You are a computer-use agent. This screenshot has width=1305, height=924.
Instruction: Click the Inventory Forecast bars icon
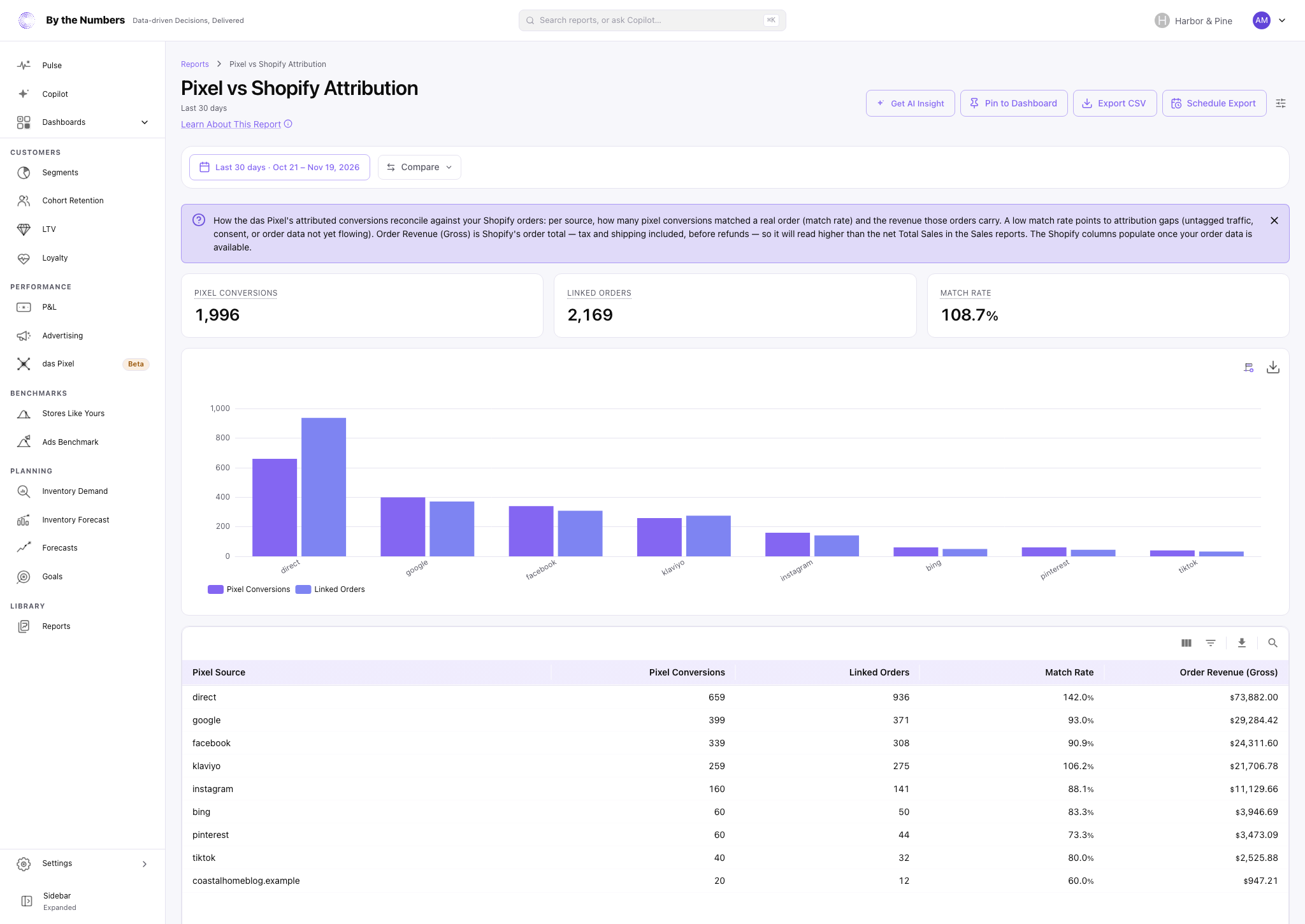pyautogui.click(x=24, y=520)
